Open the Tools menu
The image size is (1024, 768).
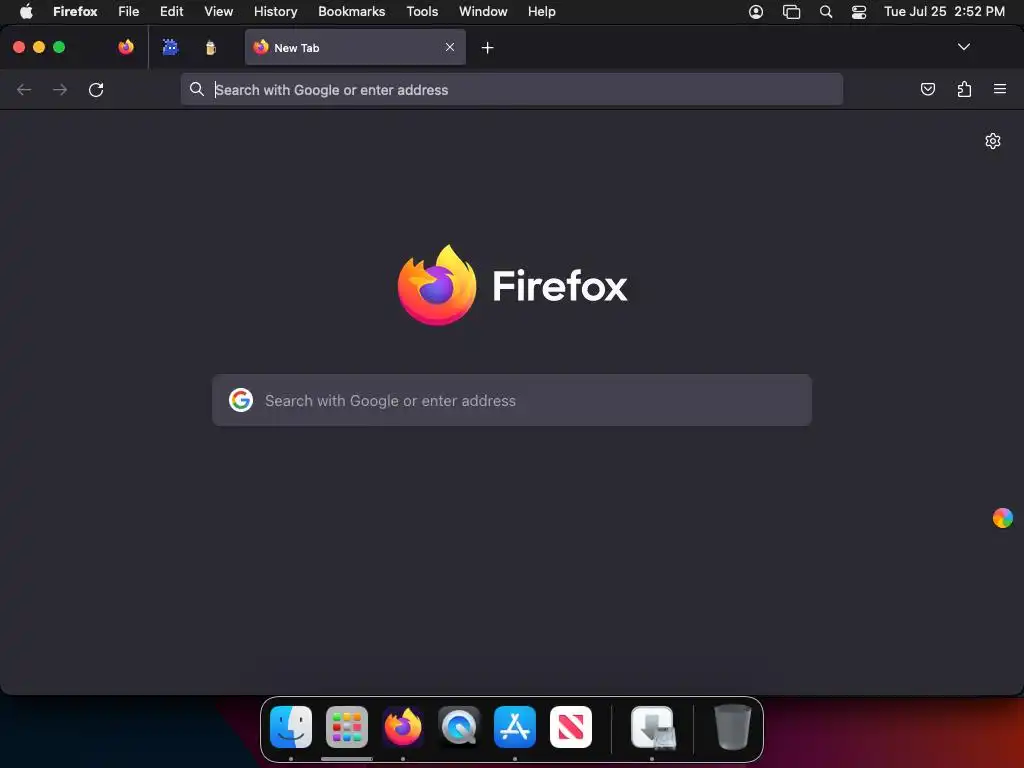coord(422,12)
